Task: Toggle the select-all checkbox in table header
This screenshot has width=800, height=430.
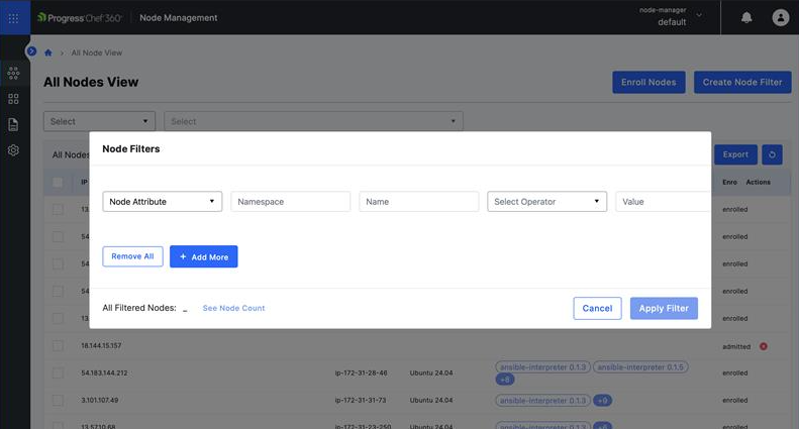Action: tap(58, 182)
